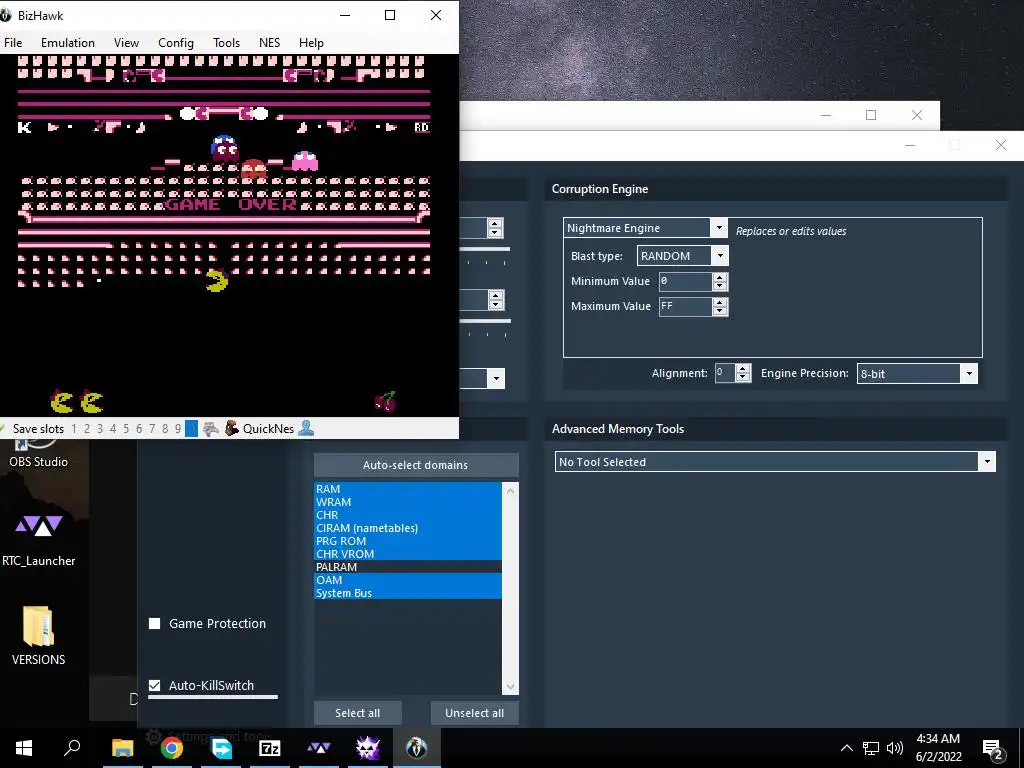
Task: Disable the Auto-KillSwitch checkbox
Action: coord(155,685)
